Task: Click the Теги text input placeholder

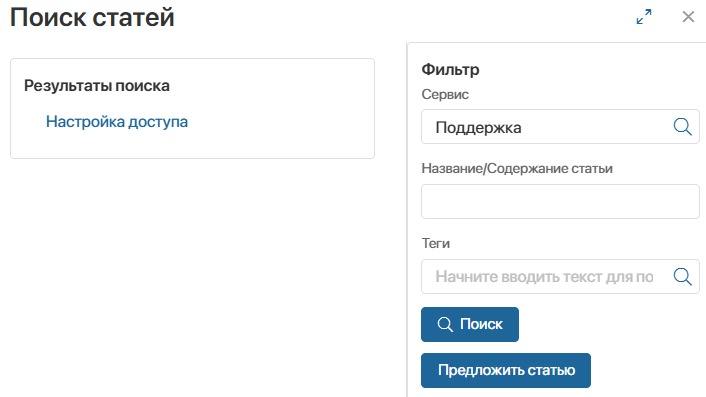Action: coord(544,276)
